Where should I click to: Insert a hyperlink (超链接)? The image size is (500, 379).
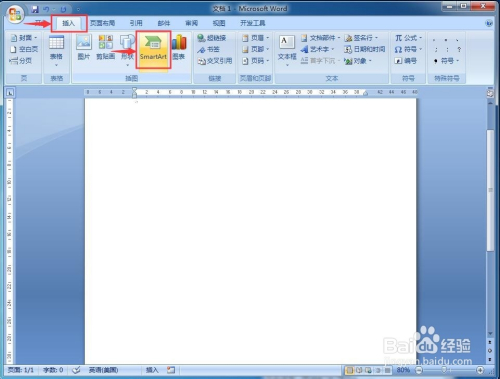click(212, 38)
